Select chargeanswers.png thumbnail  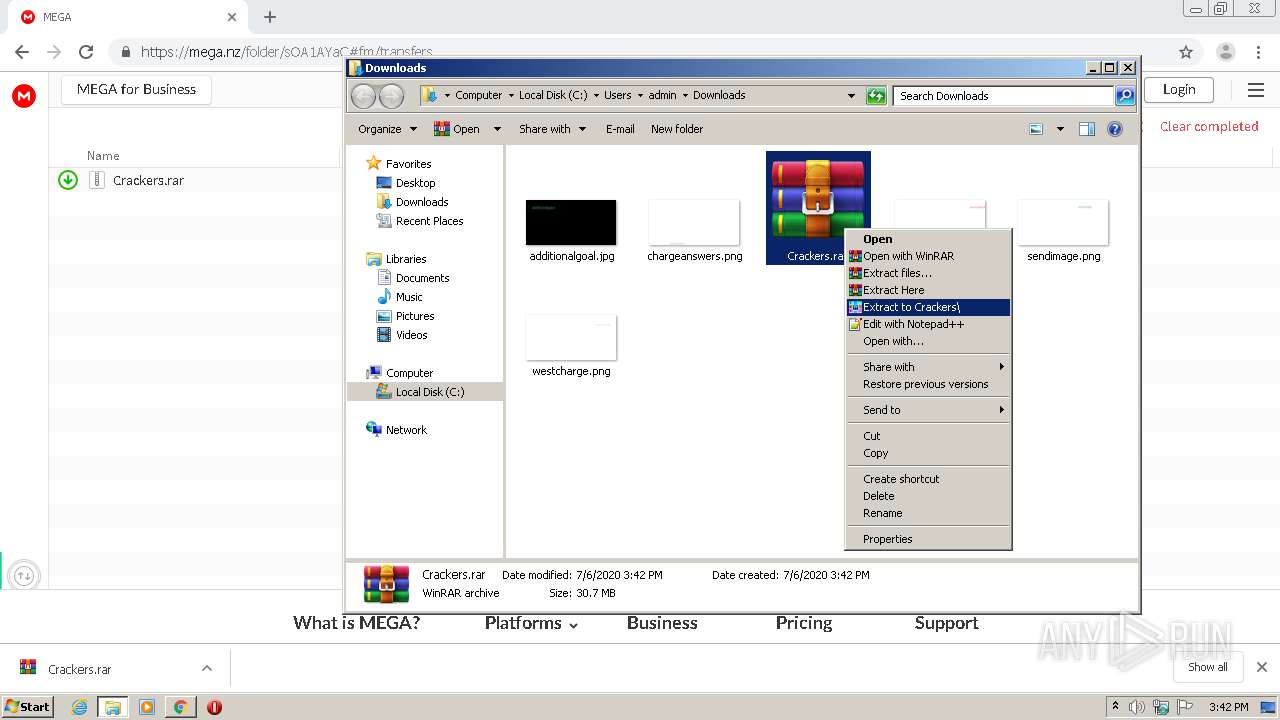tap(694, 222)
